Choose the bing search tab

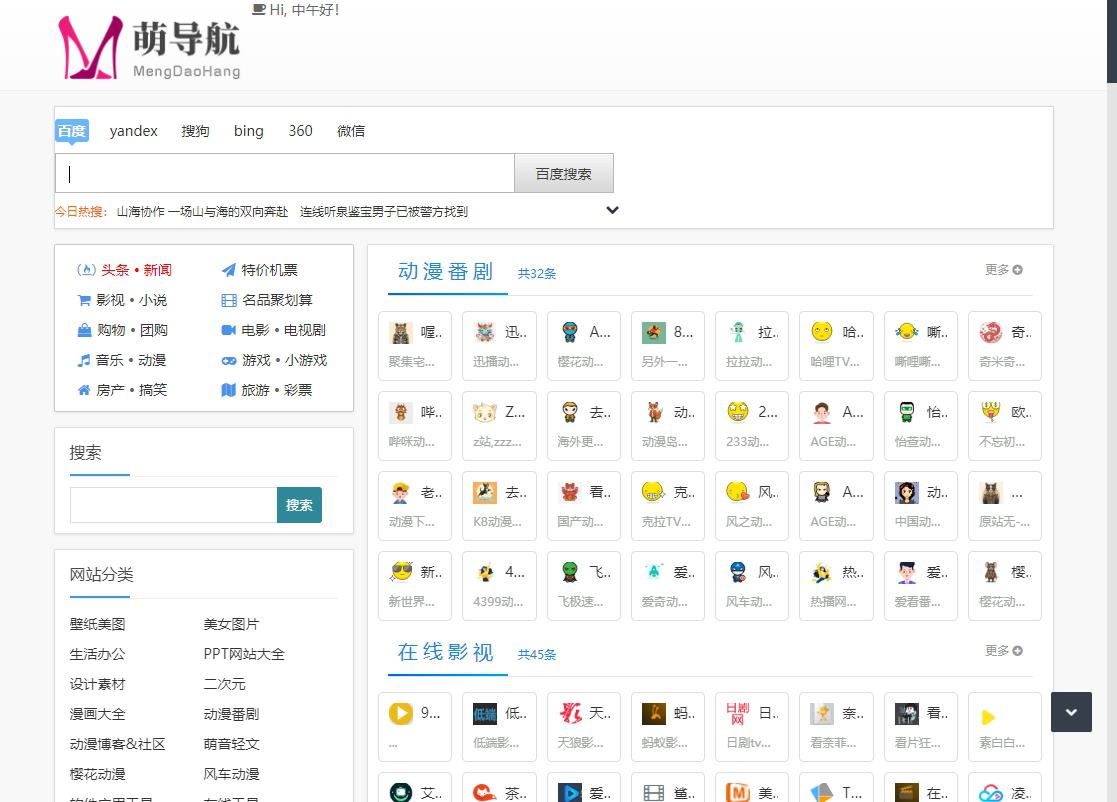(249, 131)
